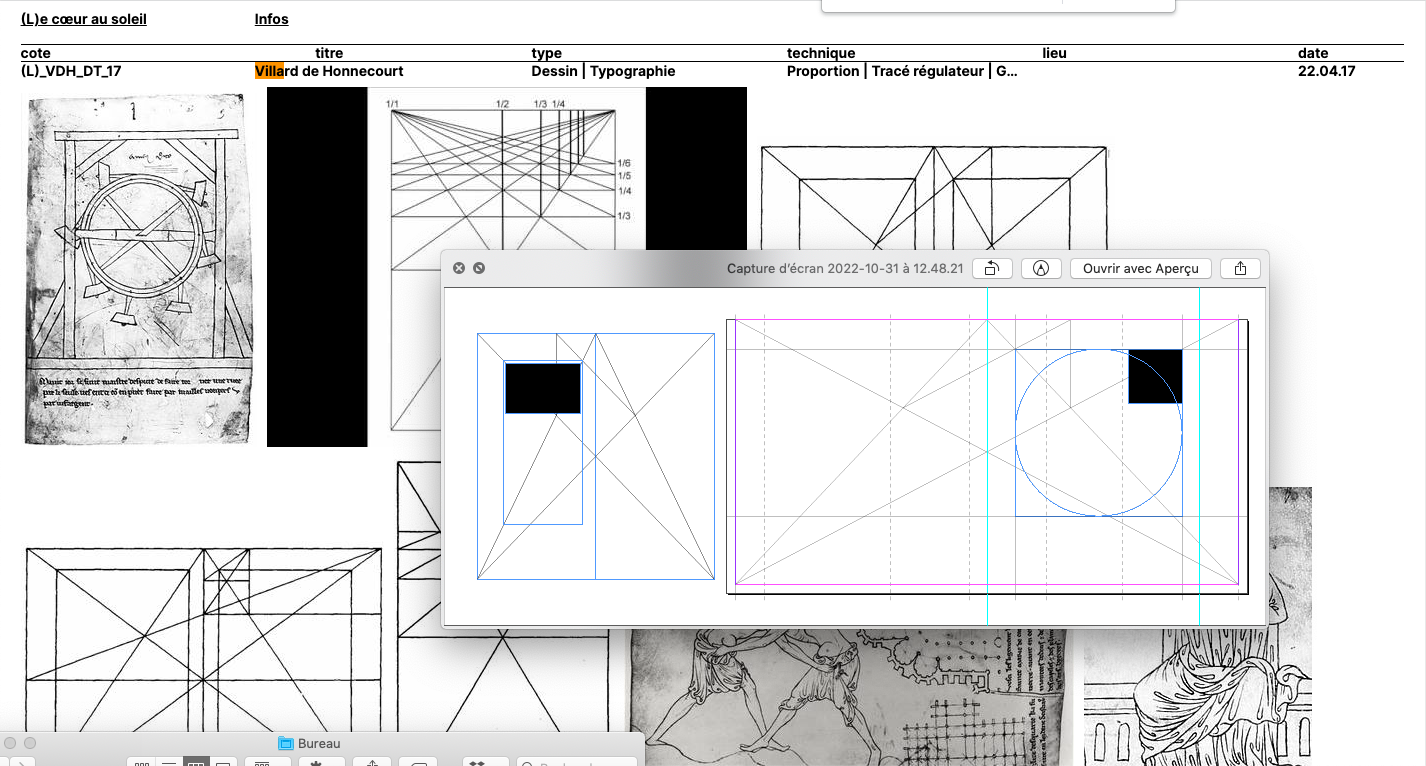Click share icon in Quick Look window

[x=1240, y=269]
